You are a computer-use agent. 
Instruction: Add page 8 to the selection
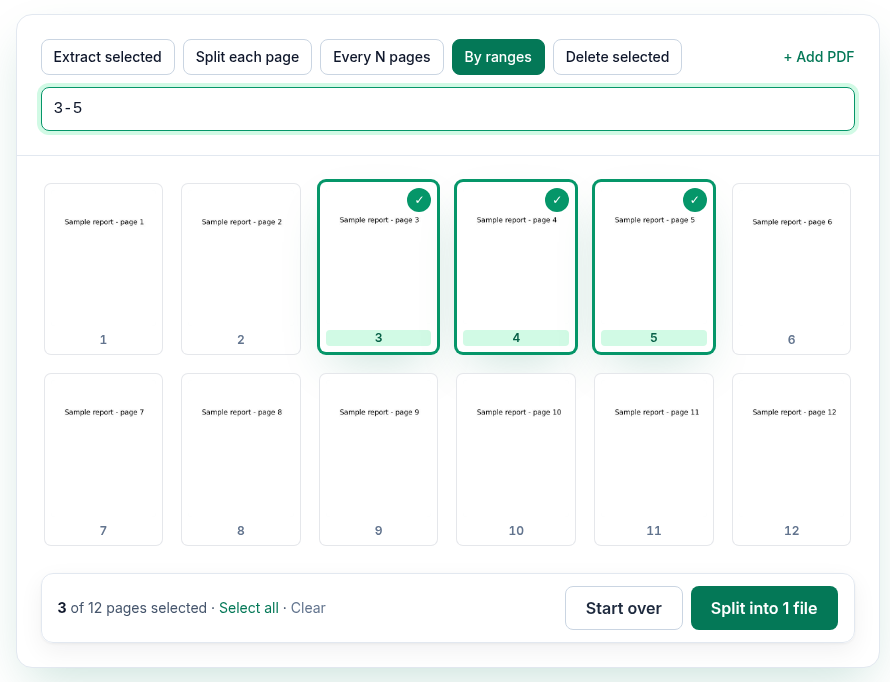point(241,460)
